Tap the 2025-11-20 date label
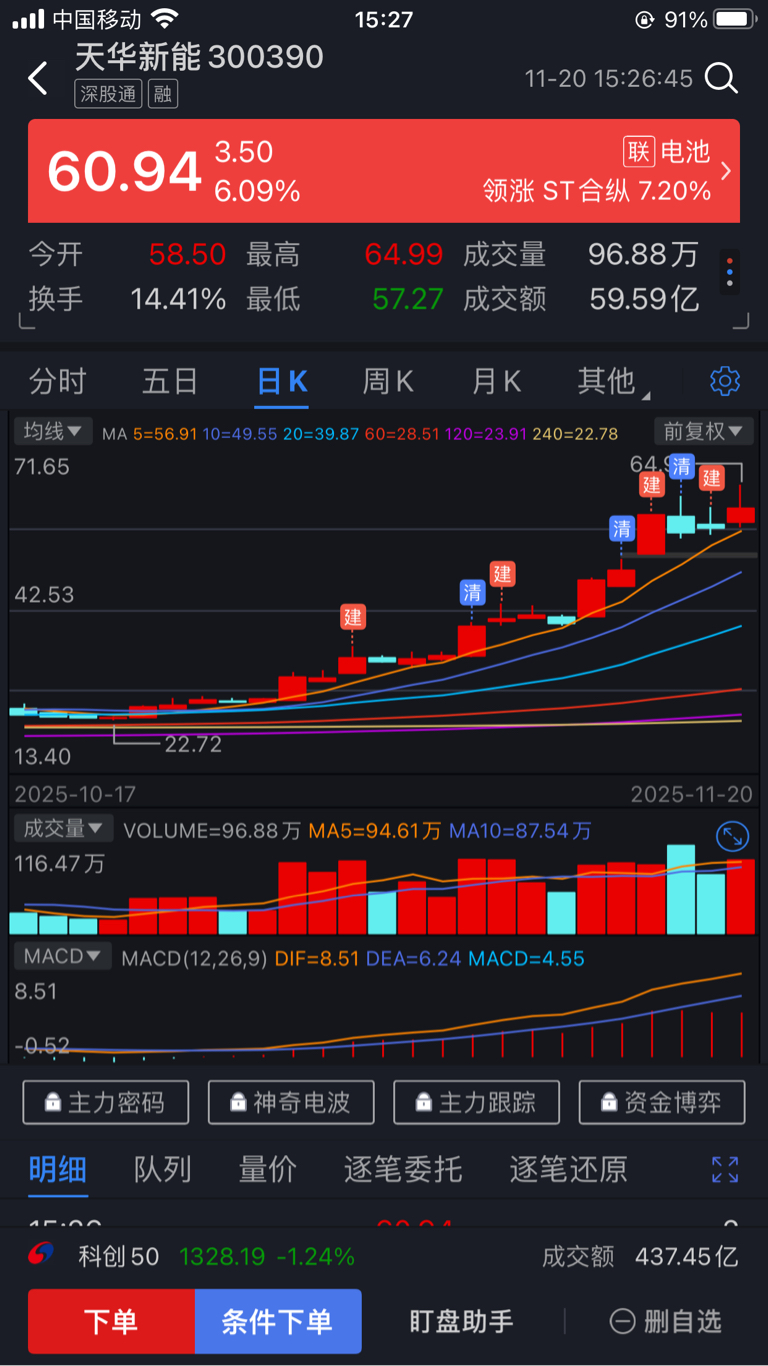This screenshot has height=1366, width=768. [x=691, y=794]
